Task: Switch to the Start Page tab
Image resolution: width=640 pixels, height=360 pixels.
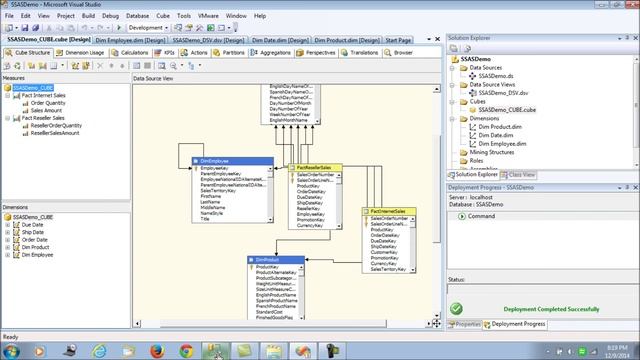Action: point(398,40)
